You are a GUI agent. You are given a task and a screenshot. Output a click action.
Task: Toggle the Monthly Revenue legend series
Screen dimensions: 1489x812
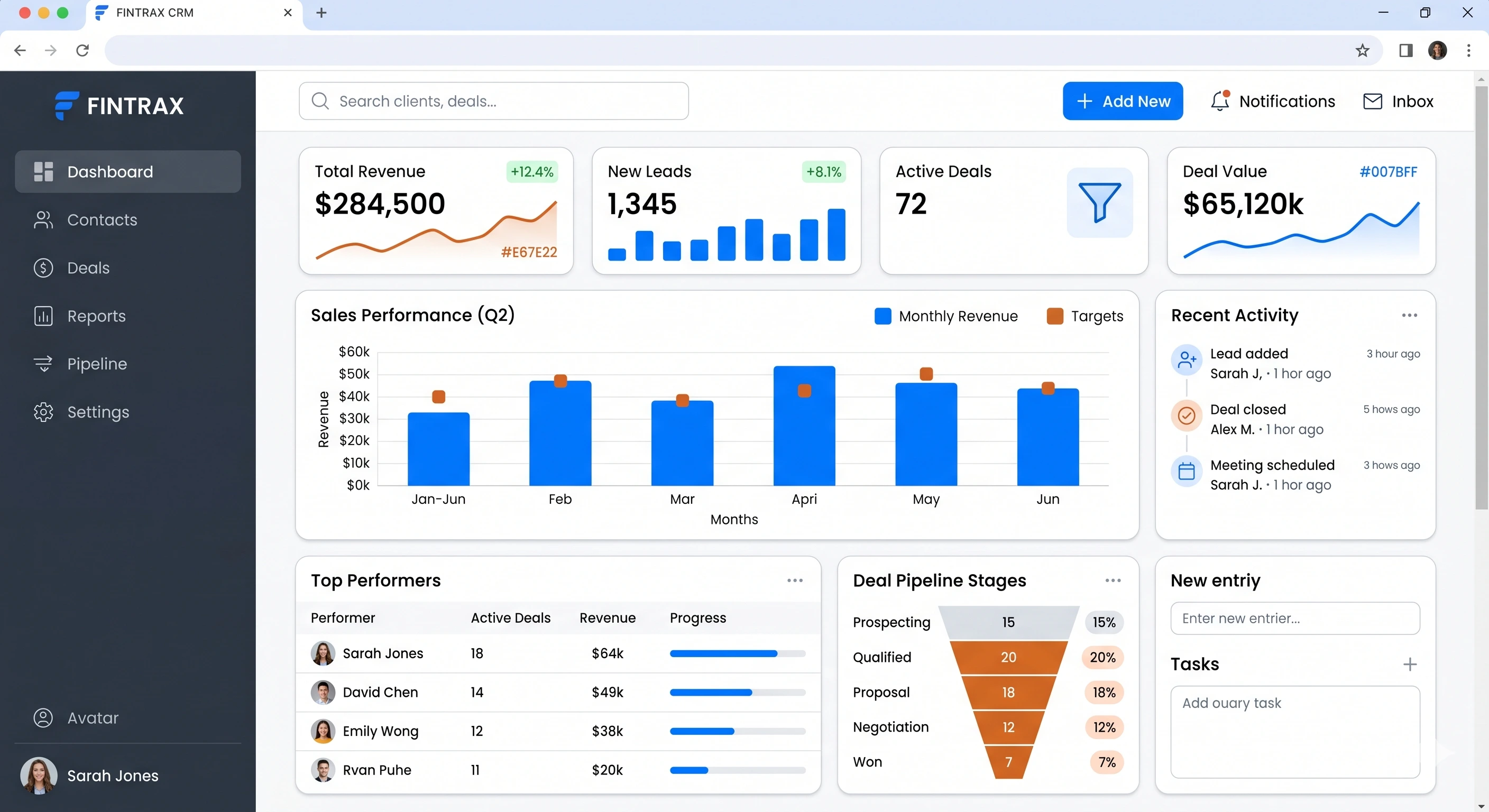946,316
